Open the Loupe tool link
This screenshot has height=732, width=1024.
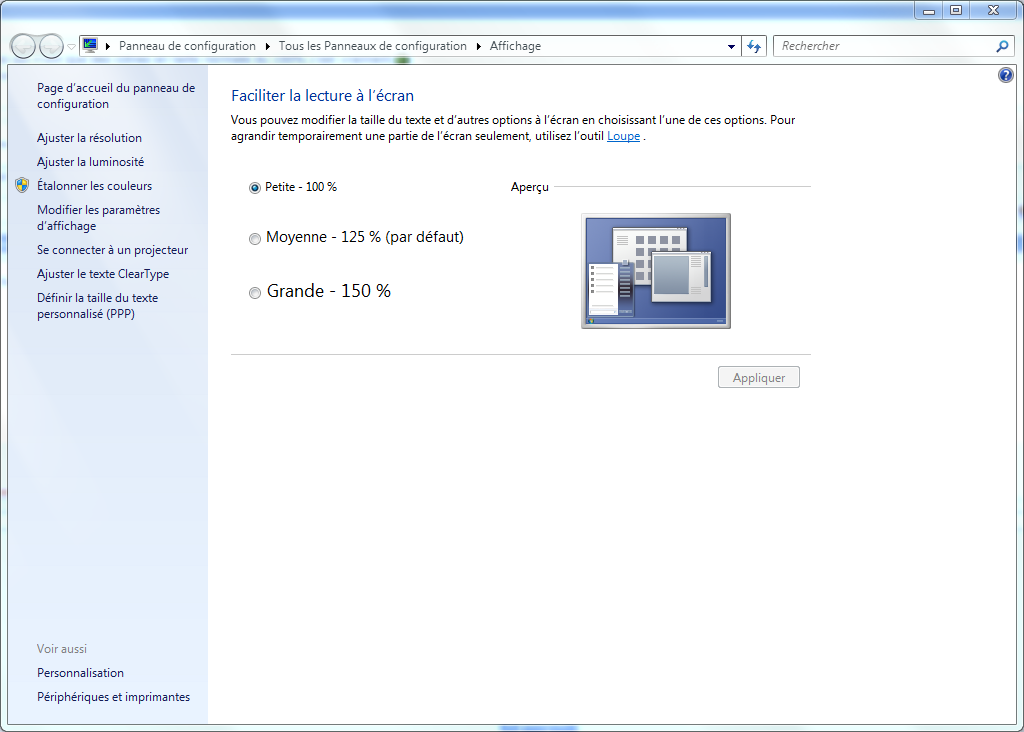[623, 136]
